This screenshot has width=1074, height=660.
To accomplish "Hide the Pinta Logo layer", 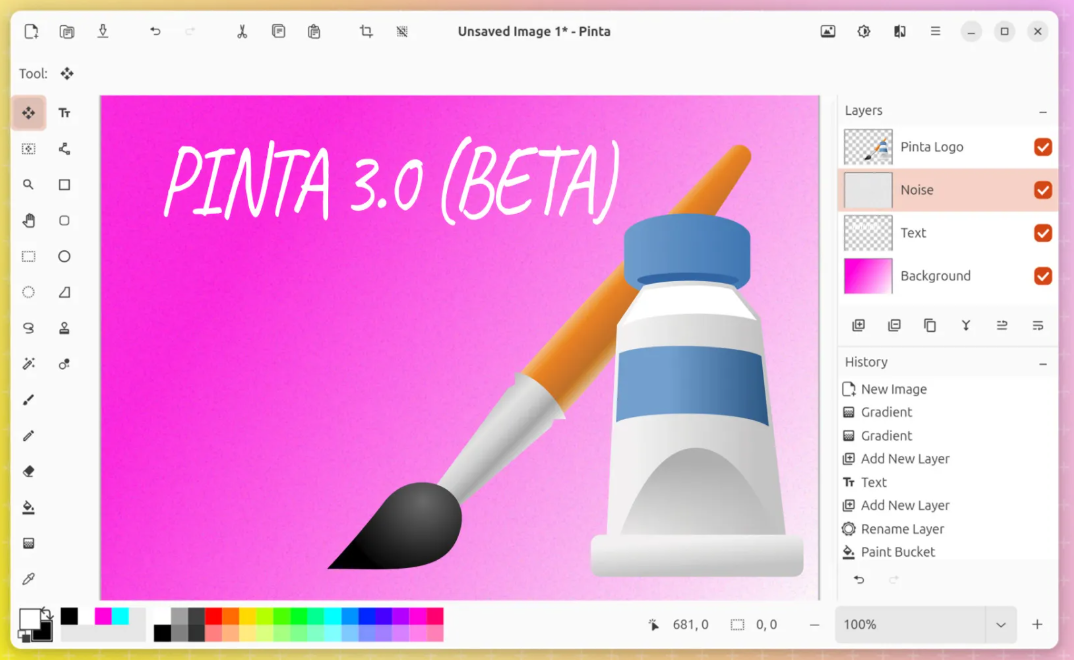I will pos(1042,147).
